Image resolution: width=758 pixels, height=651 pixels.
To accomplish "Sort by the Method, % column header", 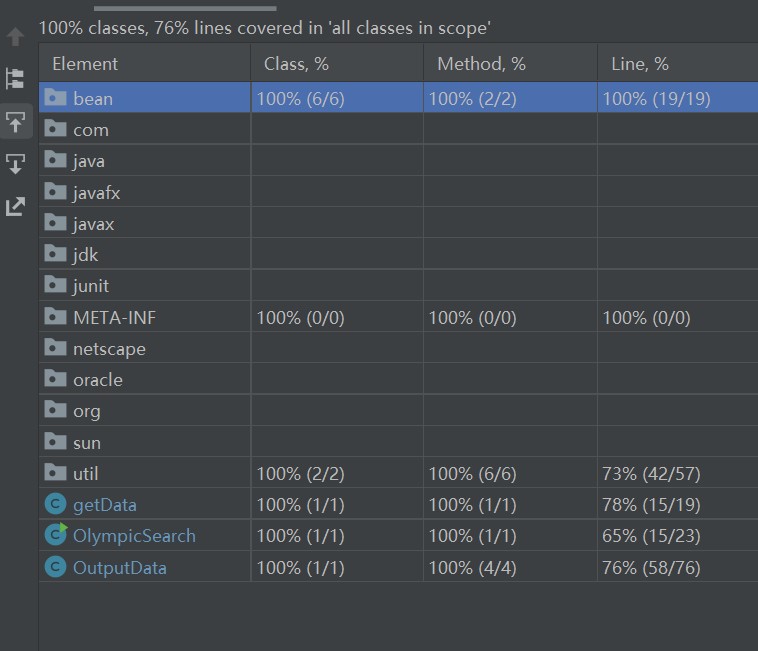I will (x=510, y=64).
